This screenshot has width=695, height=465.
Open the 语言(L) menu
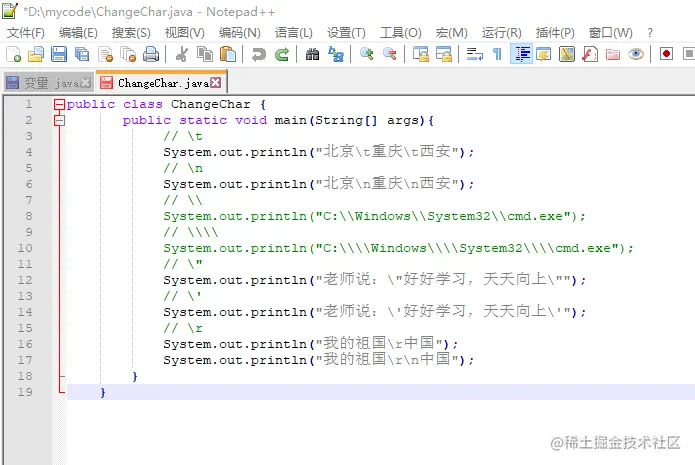click(x=293, y=32)
